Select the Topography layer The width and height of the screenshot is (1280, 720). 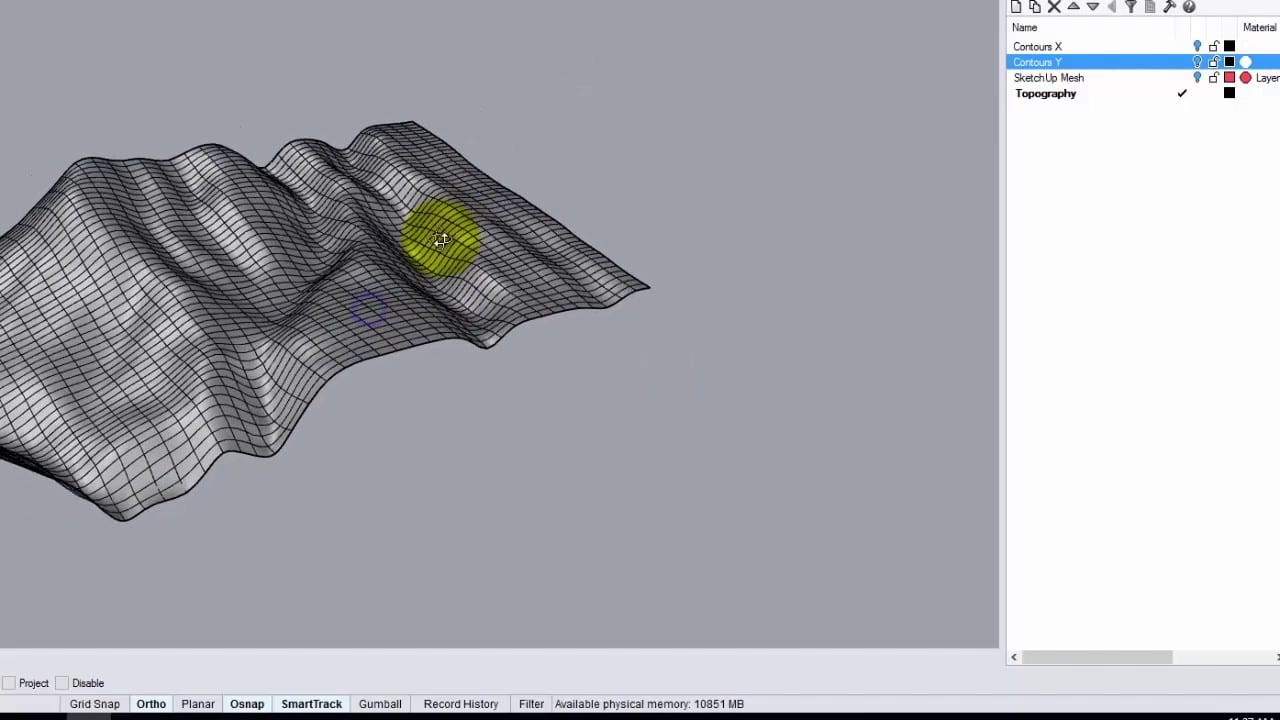coord(1046,94)
